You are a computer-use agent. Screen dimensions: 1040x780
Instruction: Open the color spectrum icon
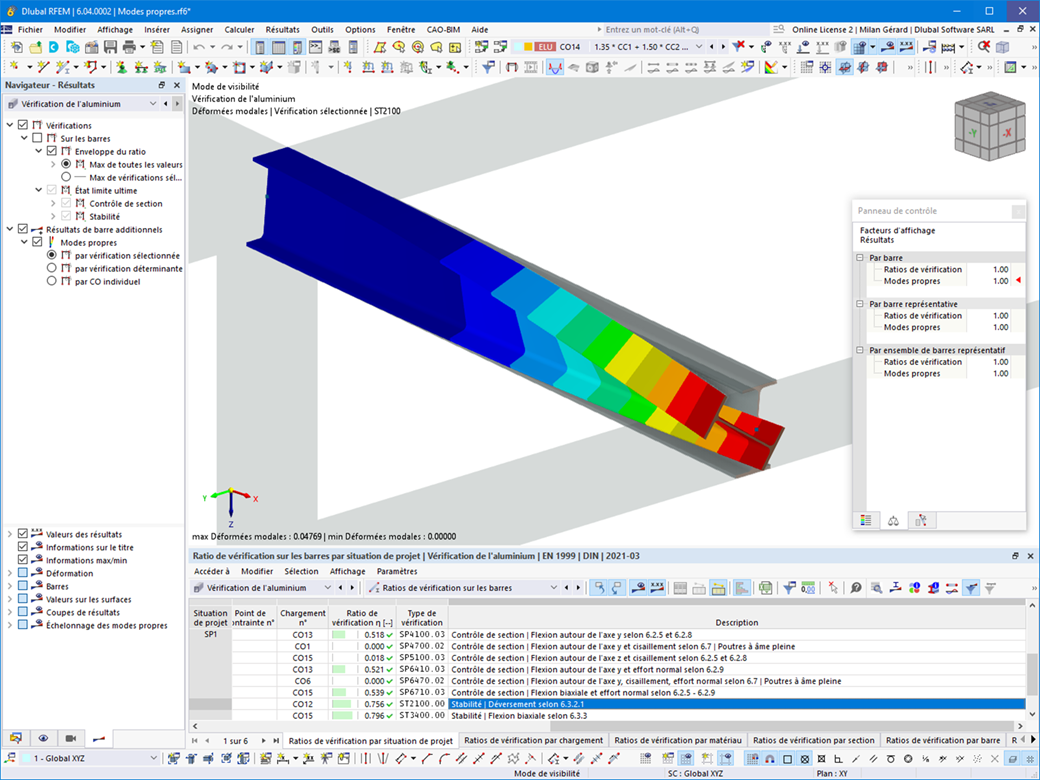click(x=771, y=67)
